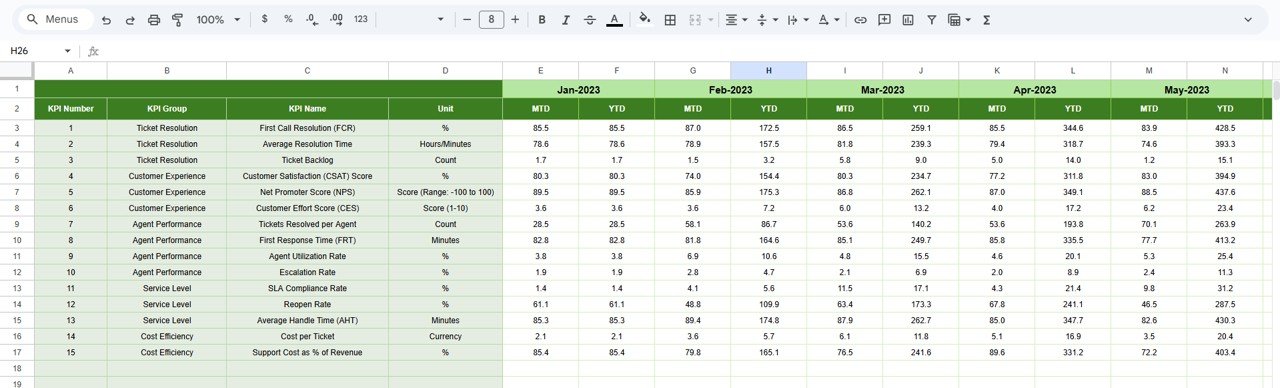Image resolution: width=1280 pixels, height=388 pixels.
Task: Click the Redo arrow icon
Action: tap(130, 19)
